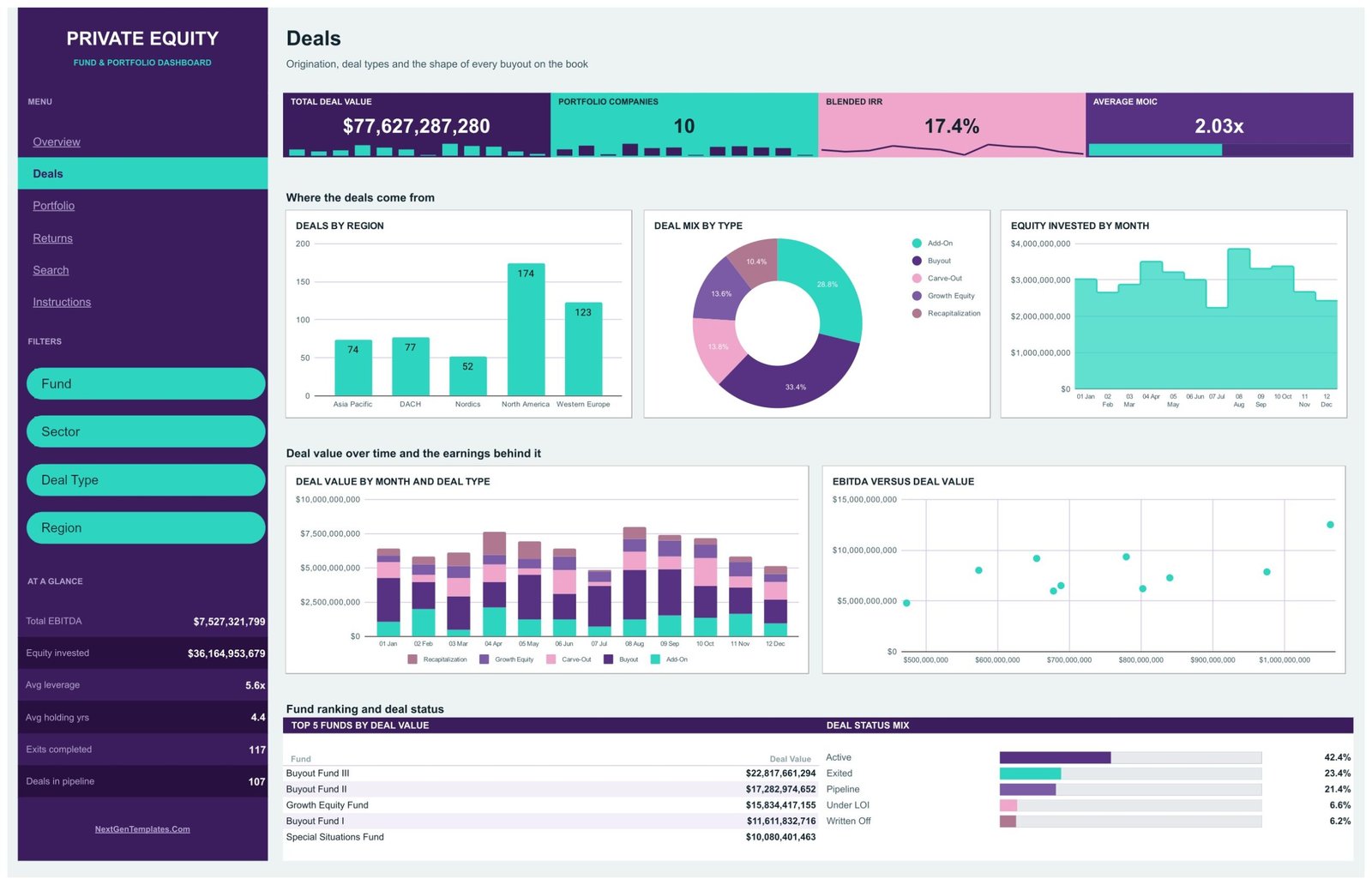Navigate to the Search page
The image size is (1372, 885).
click(51, 270)
